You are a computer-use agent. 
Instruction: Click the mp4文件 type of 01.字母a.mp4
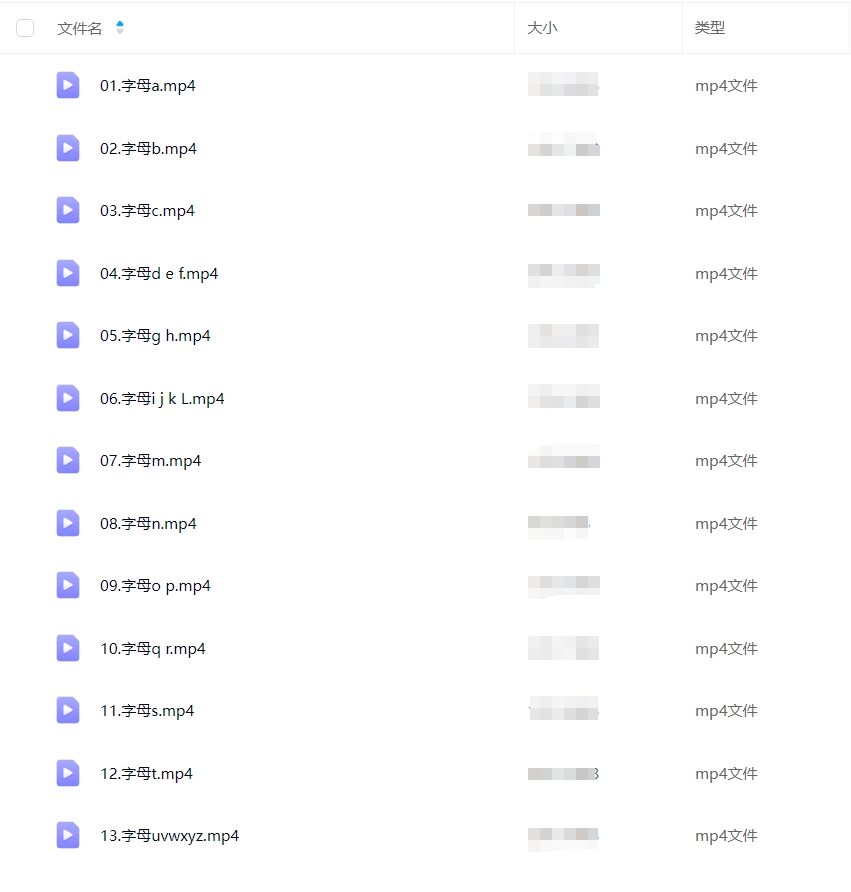click(726, 86)
